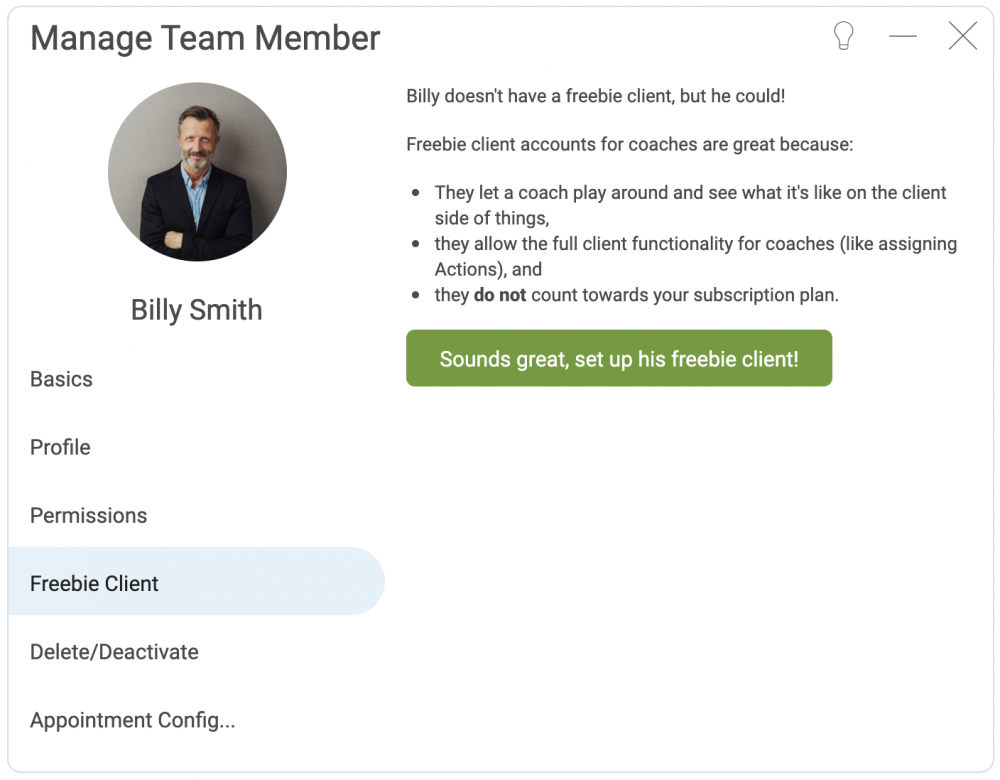Viewport: 1000px width, 780px height.
Task: Click the bullet about coach playing around
Action: point(690,205)
